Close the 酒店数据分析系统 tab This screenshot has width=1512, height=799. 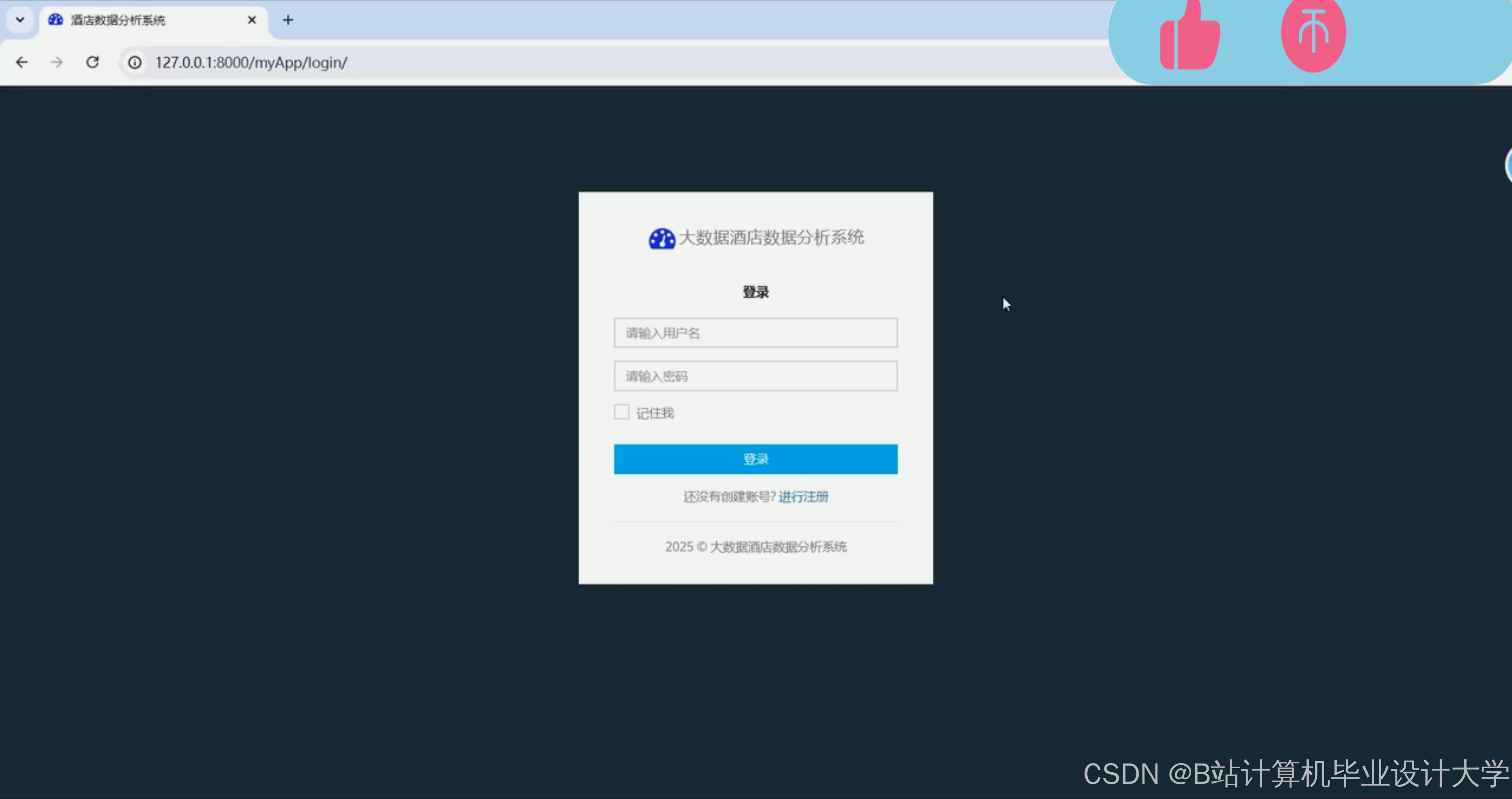(x=252, y=20)
